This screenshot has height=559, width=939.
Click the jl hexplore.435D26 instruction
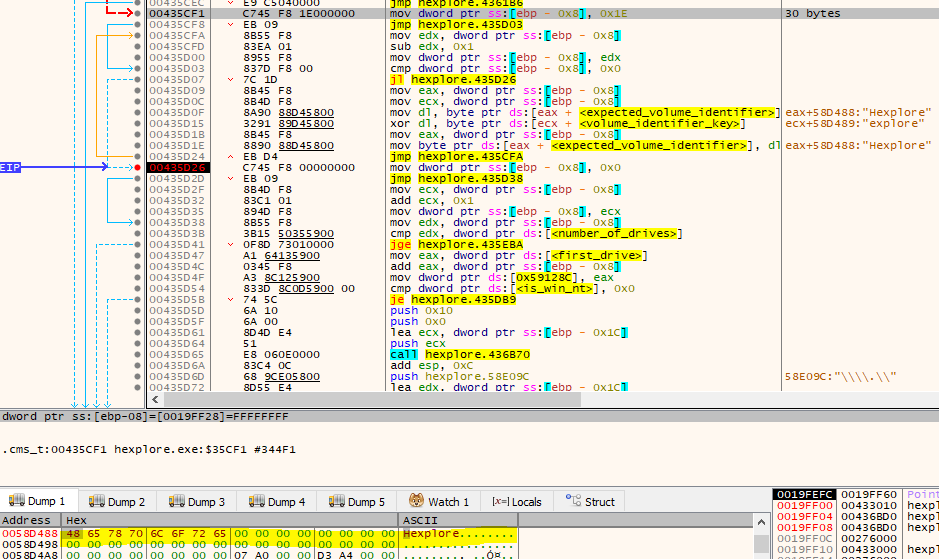click(452, 80)
